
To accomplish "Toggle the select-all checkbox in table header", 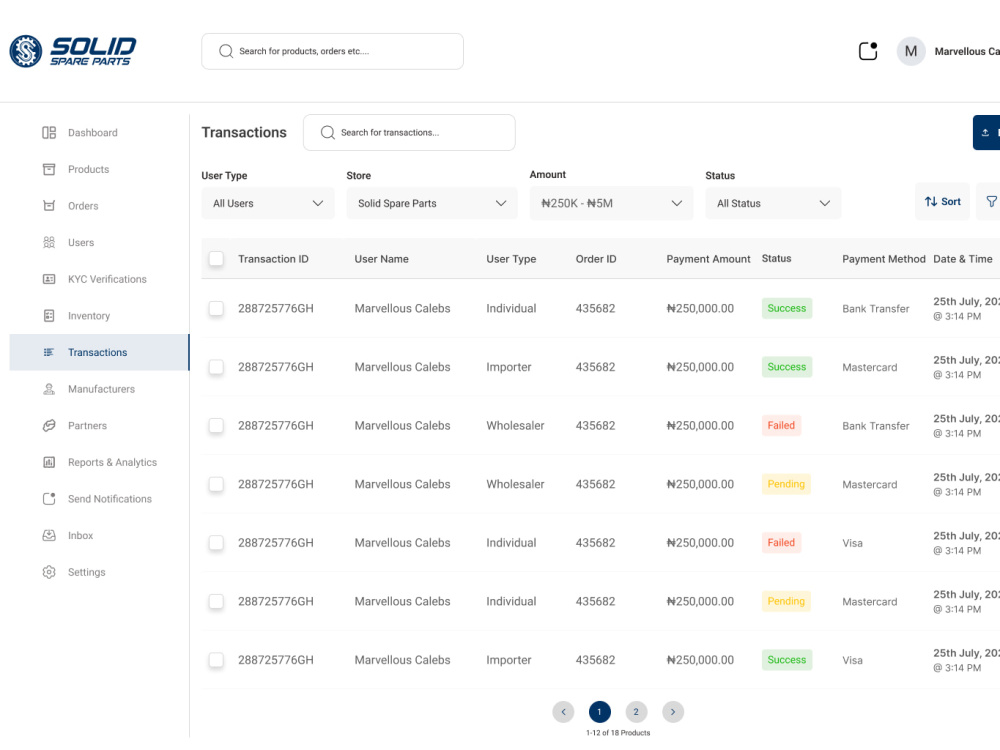I will (x=216, y=258).
